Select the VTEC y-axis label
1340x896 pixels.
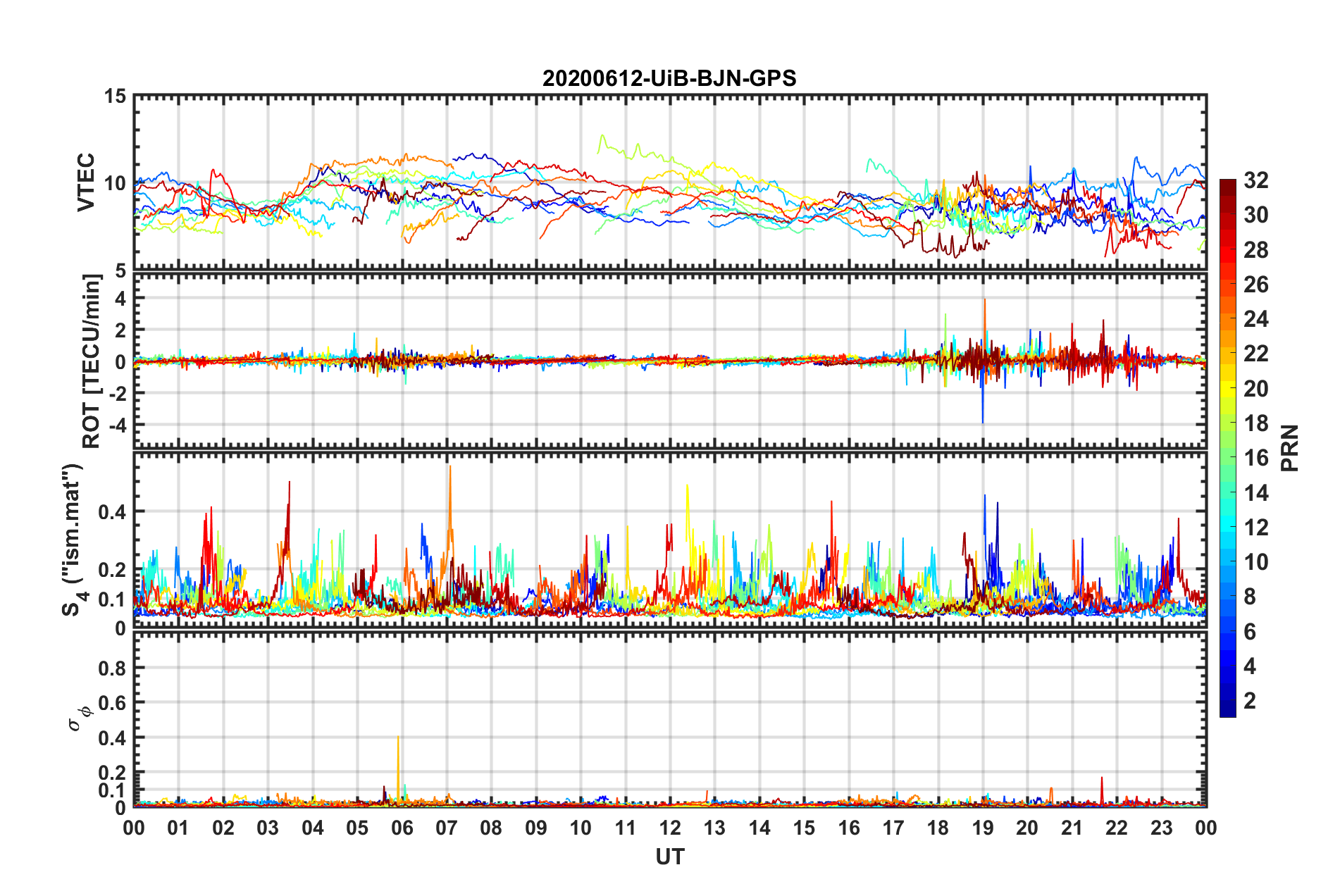click(86, 182)
